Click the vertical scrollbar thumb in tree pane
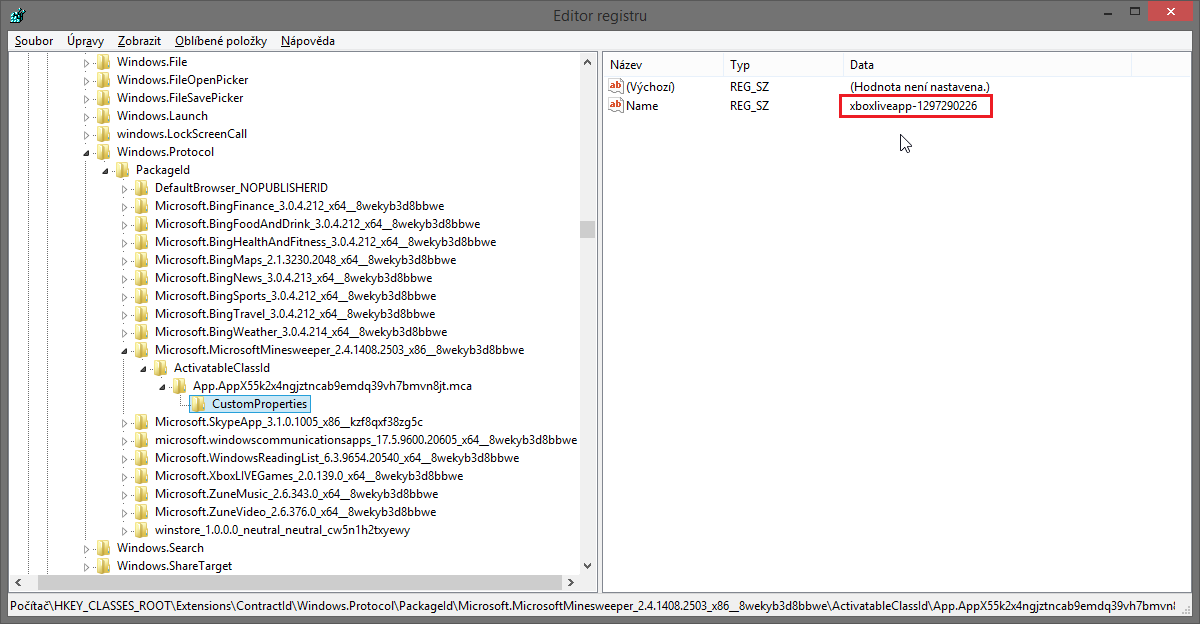This screenshot has height=624, width=1200. point(587,229)
